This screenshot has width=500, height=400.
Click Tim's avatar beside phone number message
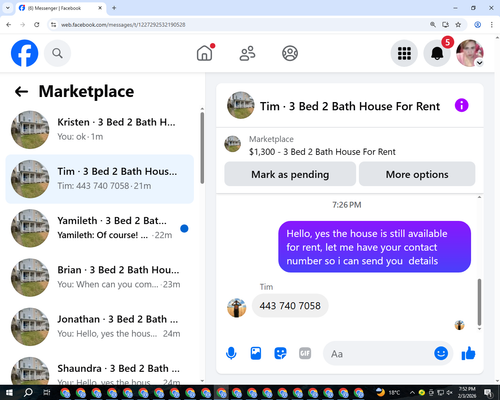coord(236,307)
